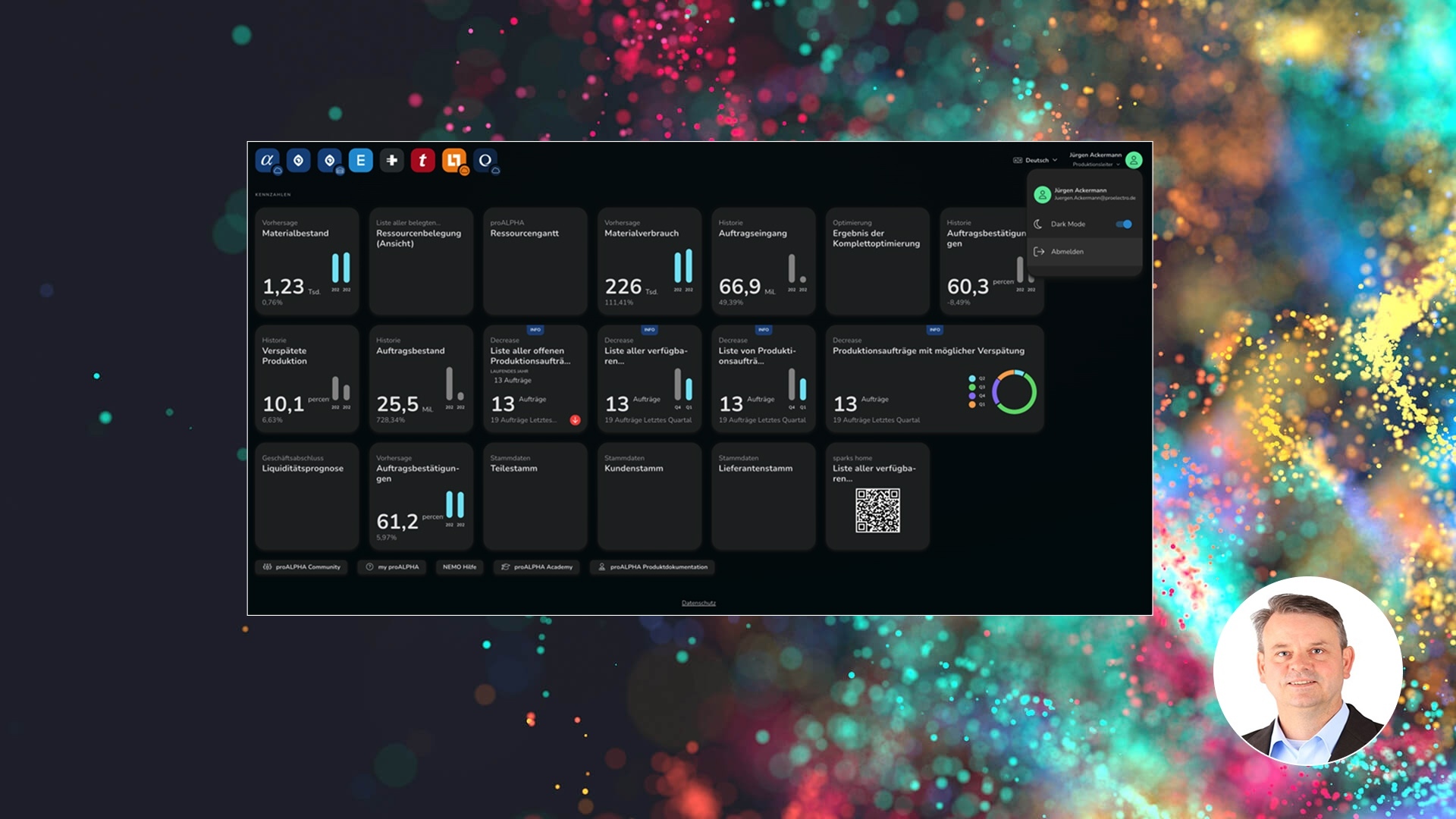1456x819 pixels.
Task: Click the red down-arrow indicator on Produktionsaufträge tile
Action: (x=576, y=420)
